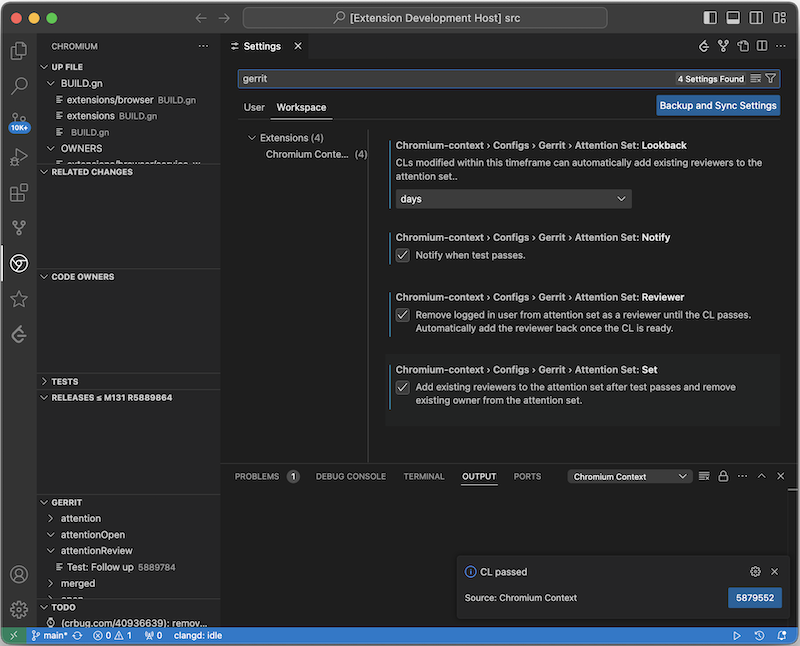Open the Manage gear in activity bar
800x646 pixels.
(19, 609)
